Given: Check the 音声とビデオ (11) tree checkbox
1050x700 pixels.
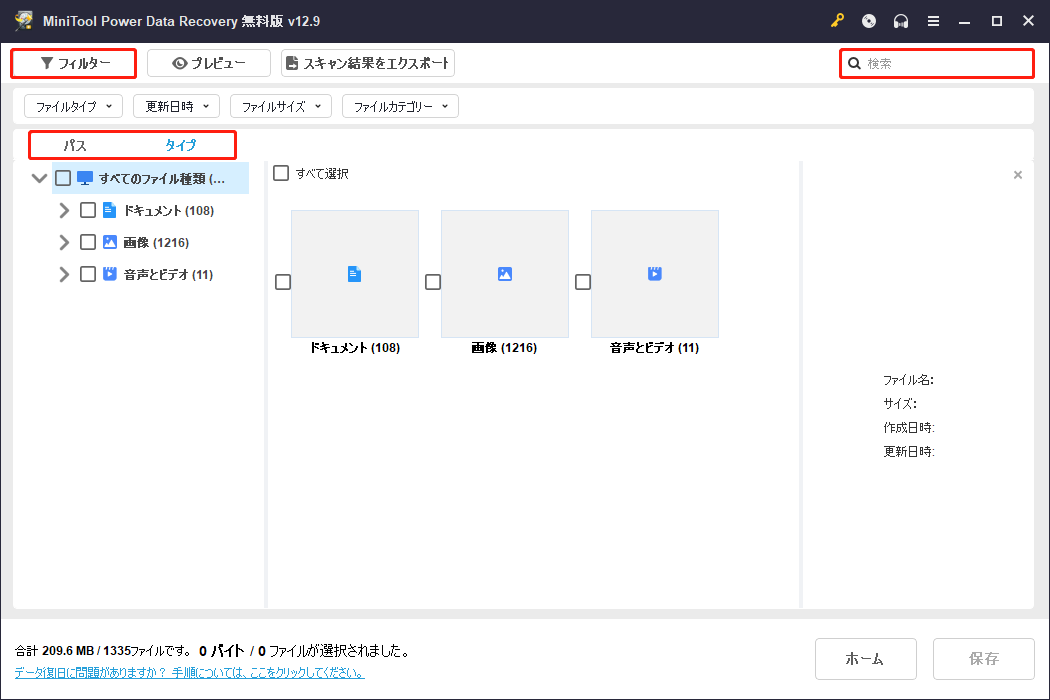Looking at the screenshot, I should (88, 274).
